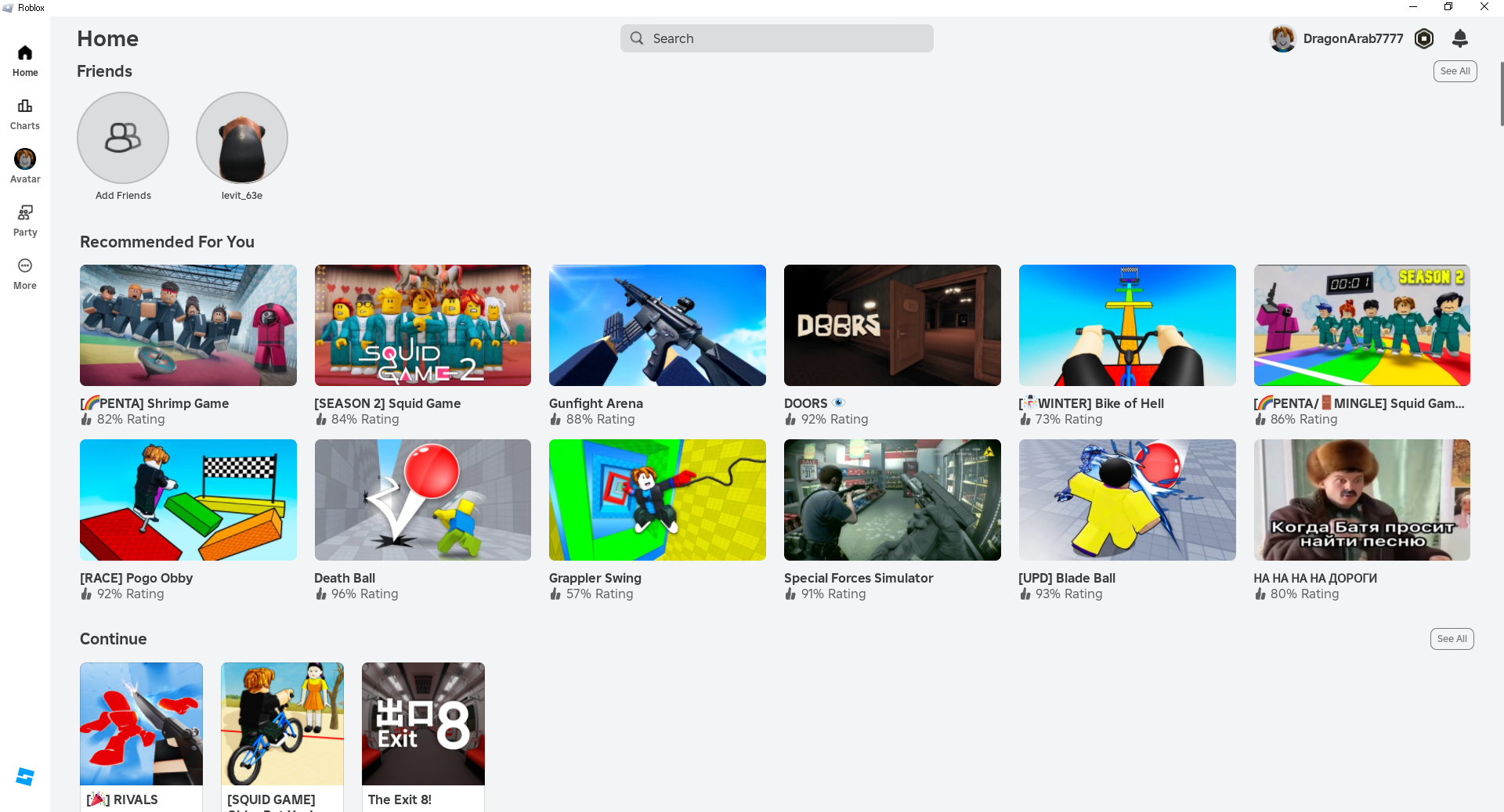Continue playing The Exit 8! thumbnail
Viewport: 1504px width, 812px height.
[x=423, y=724]
